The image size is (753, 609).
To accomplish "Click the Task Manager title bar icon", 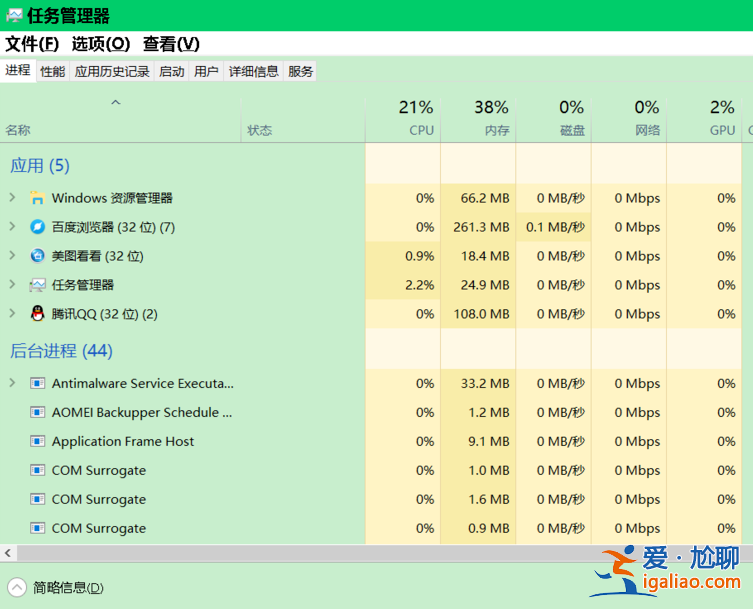I will (x=14, y=16).
